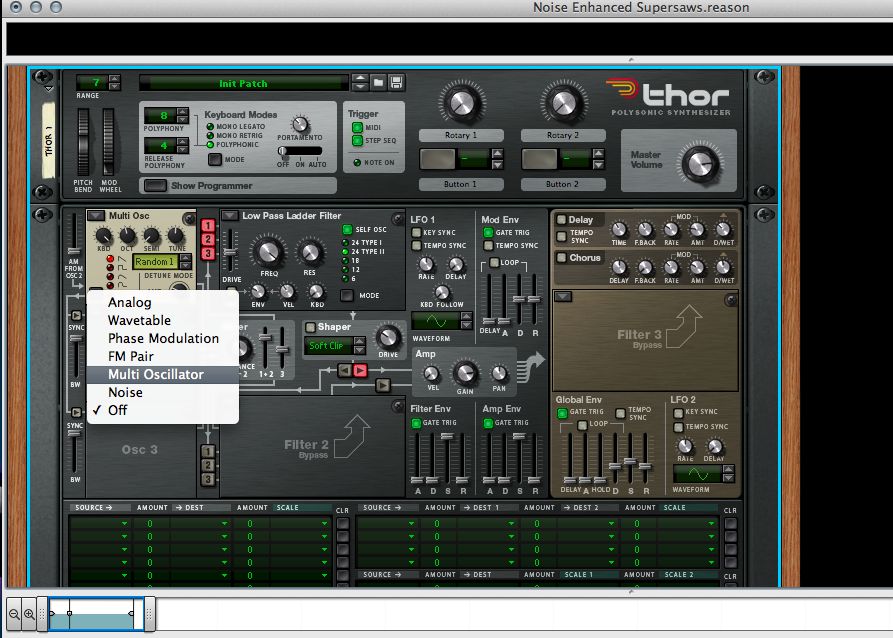Select oscillator routing button 3 for Filter 1
The image size is (893, 638).
coord(208,253)
